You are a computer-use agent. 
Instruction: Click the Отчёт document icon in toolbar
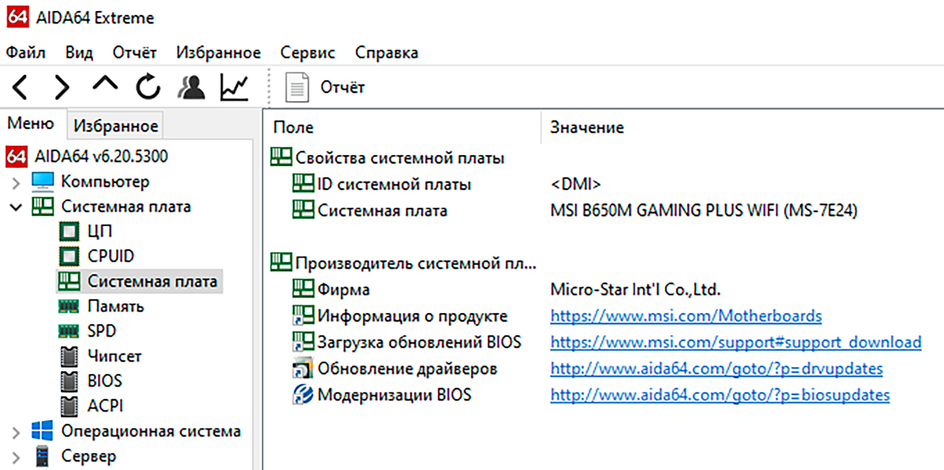coord(296,88)
